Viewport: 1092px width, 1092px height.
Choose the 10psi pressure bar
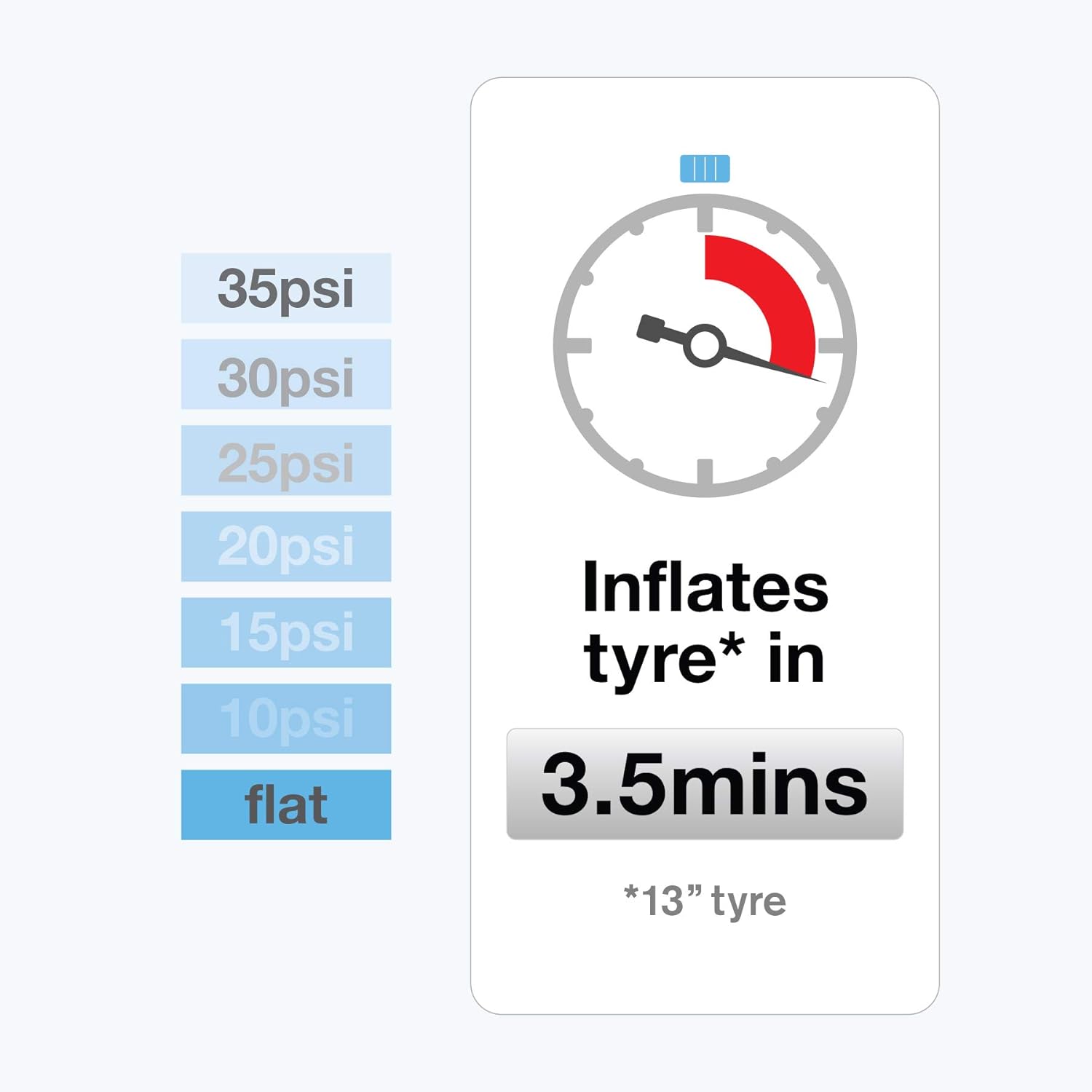click(x=286, y=719)
